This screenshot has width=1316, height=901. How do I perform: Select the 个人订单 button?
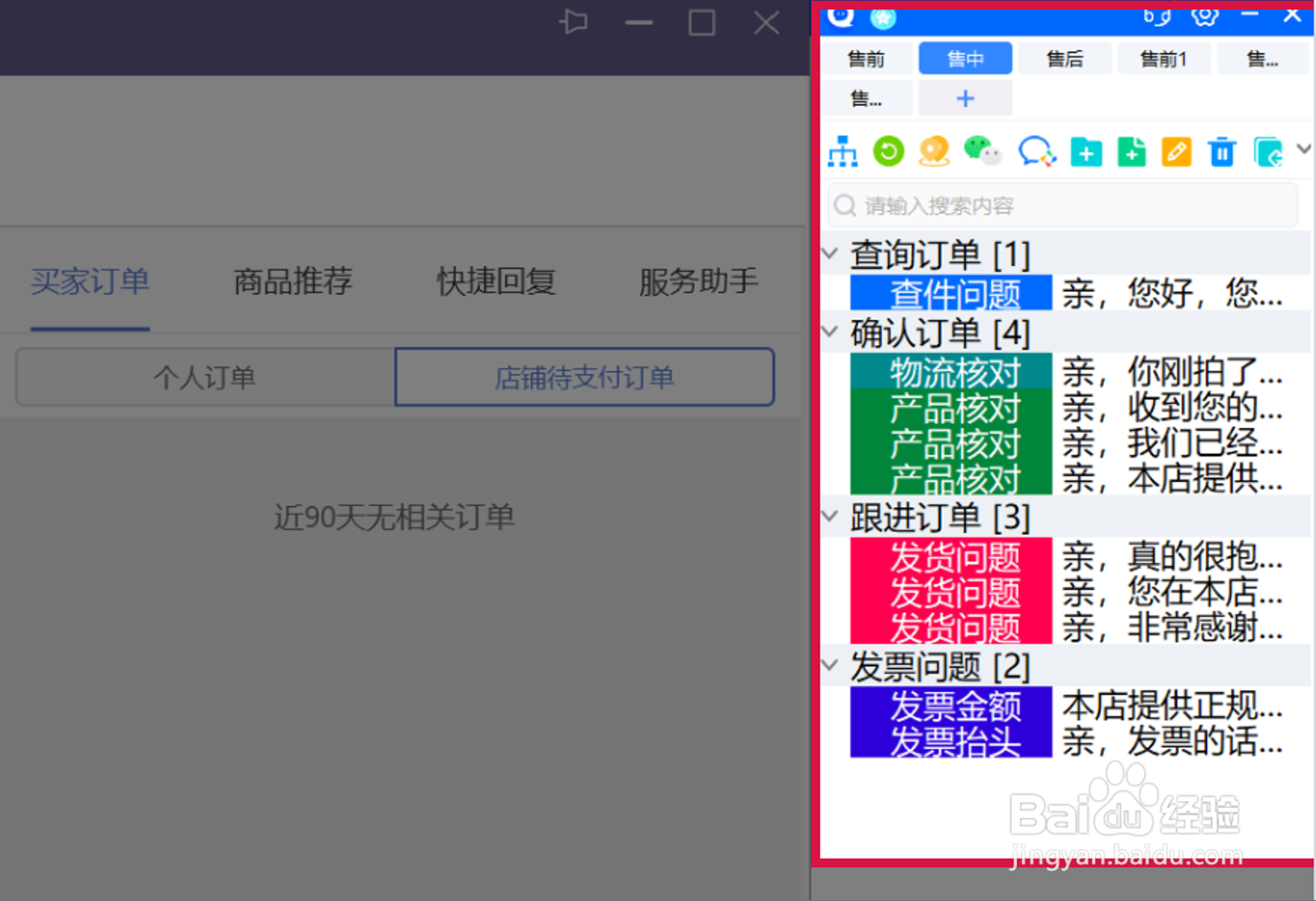(x=205, y=377)
